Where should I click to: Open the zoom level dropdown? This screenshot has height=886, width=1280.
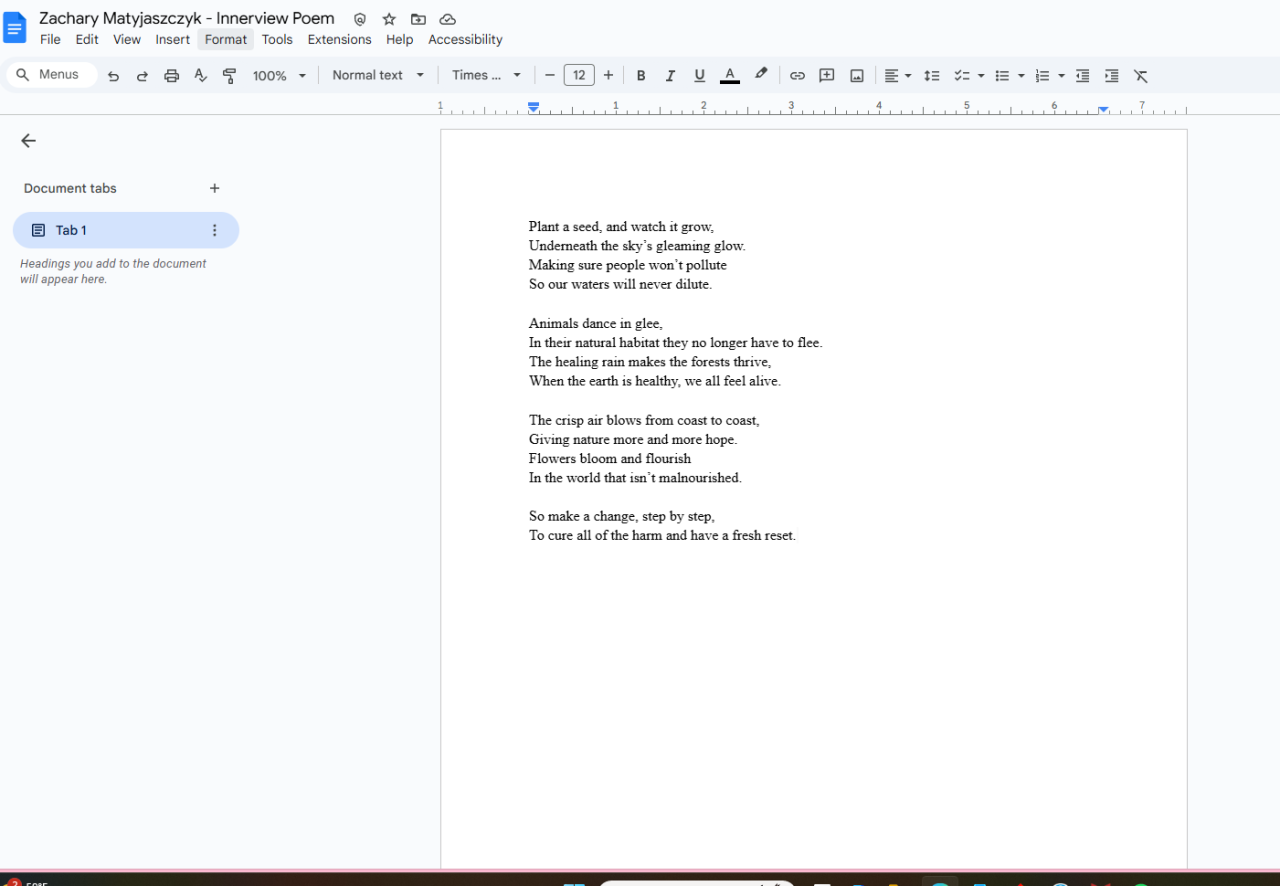[279, 75]
